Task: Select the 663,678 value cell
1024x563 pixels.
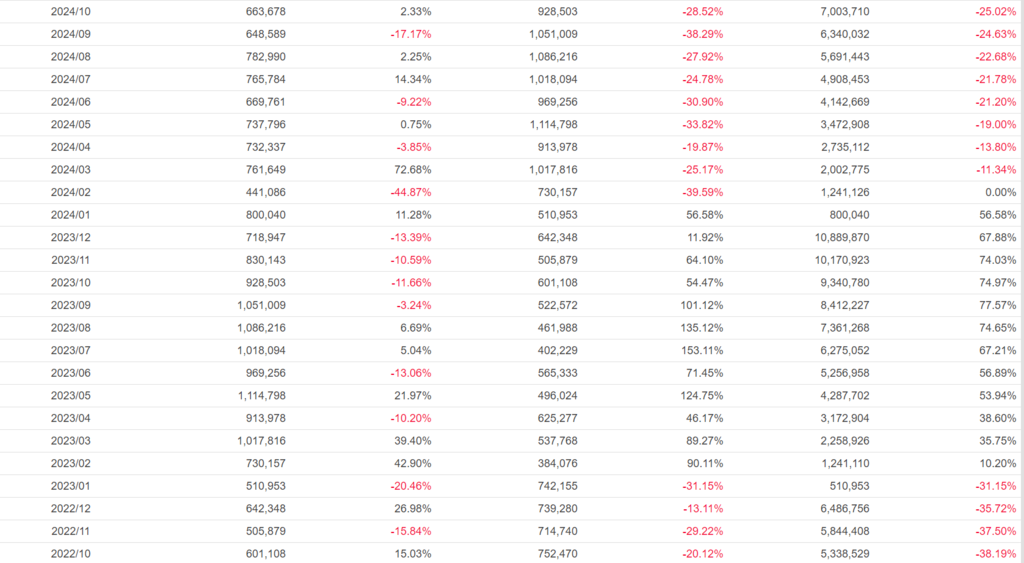Action: click(265, 11)
